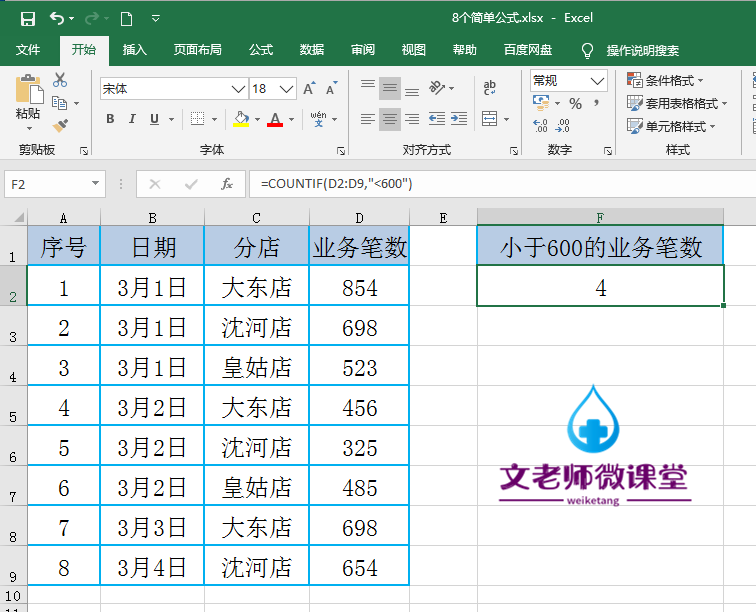Activate the Format Painter brush
The width and height of the screenshot is (756, 612).
pyautogui.click(x=60, y=125)
